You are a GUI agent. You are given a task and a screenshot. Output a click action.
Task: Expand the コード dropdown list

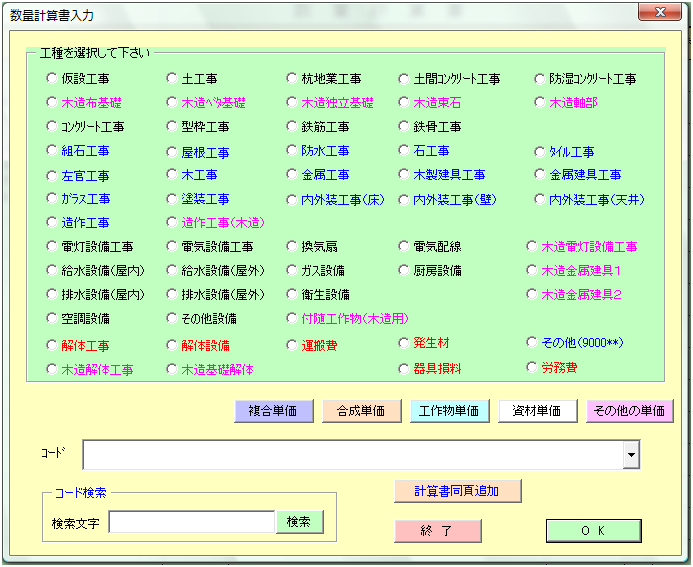coord(630,455)
